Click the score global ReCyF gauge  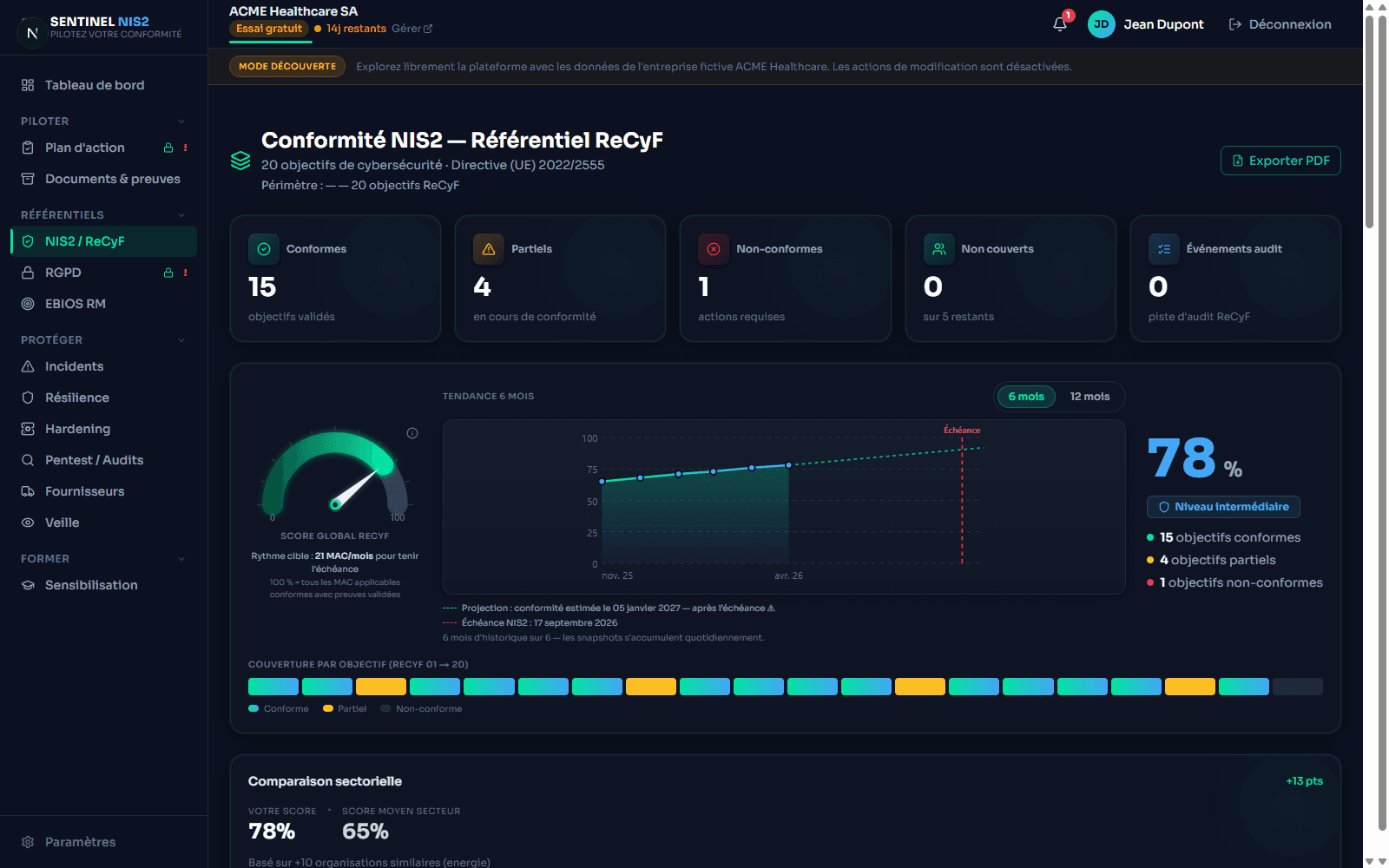pos(335,473)
